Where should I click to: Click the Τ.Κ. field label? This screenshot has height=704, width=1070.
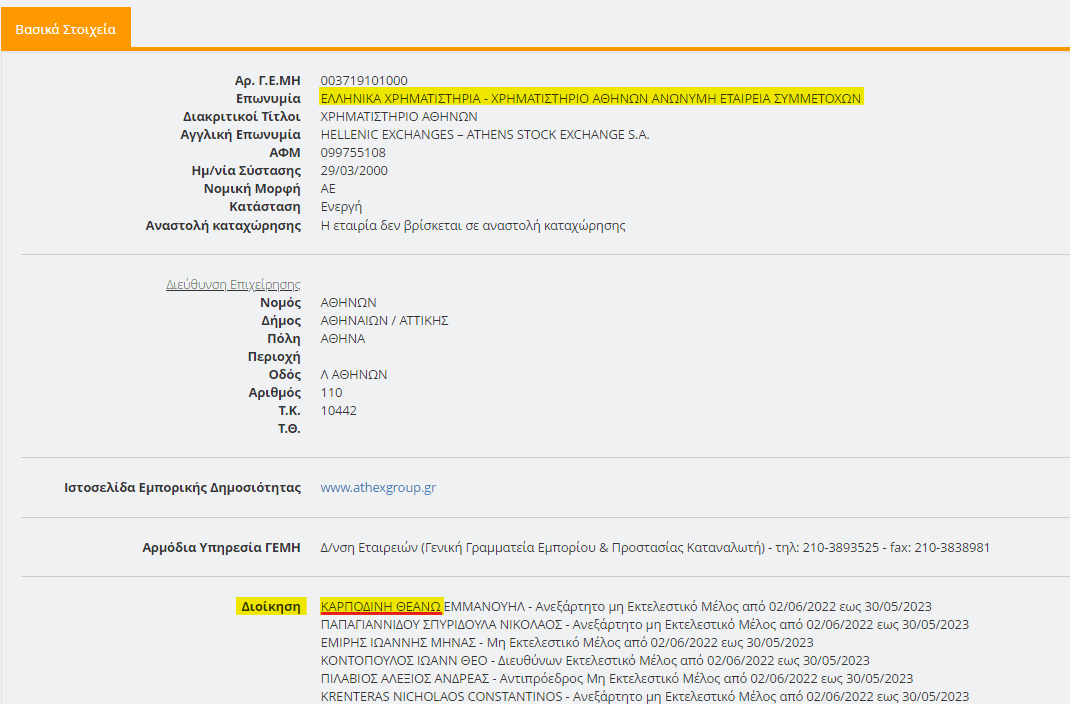289,411
